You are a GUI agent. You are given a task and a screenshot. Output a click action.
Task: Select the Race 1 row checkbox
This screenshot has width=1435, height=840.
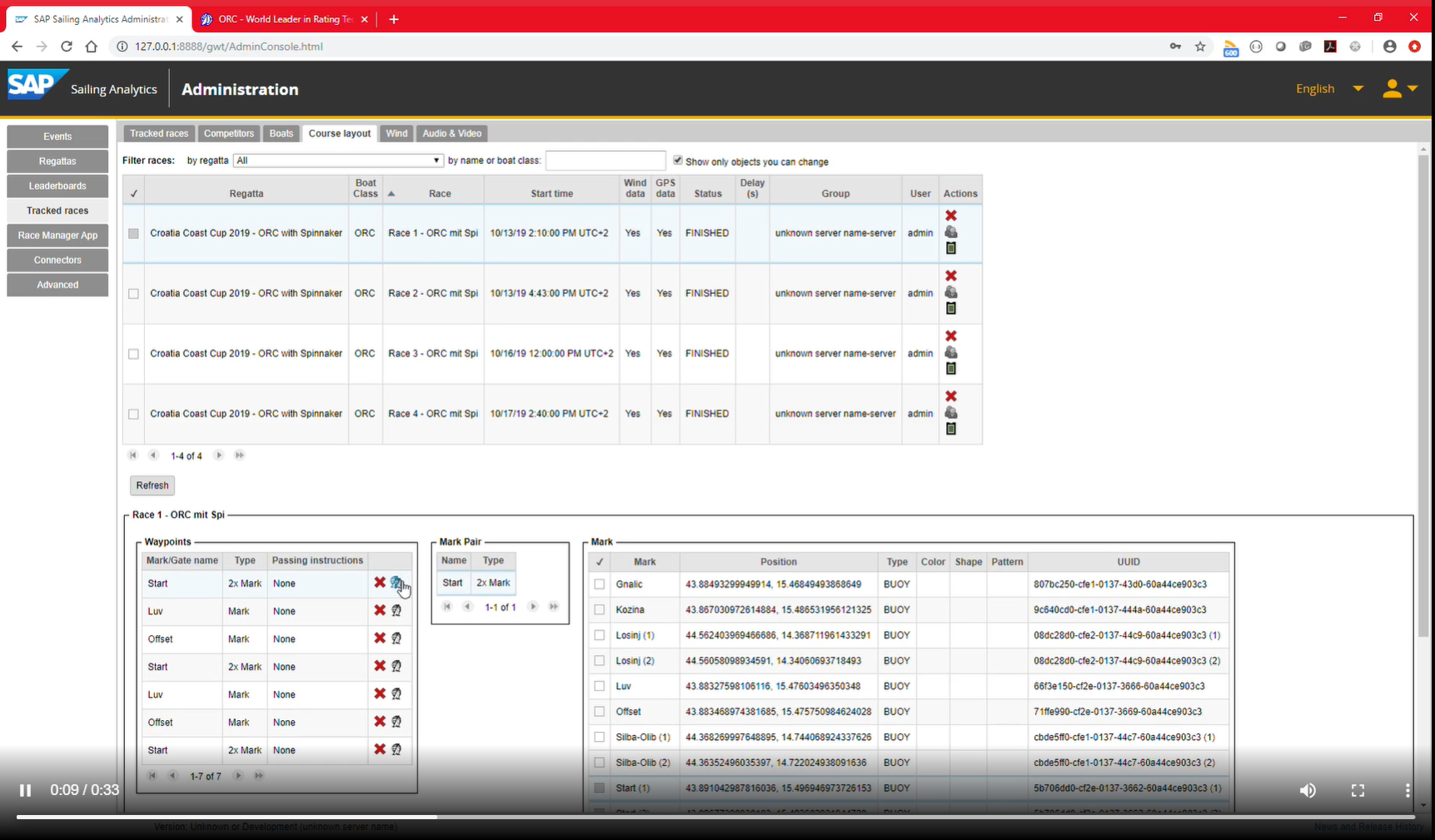pos(133,234)
